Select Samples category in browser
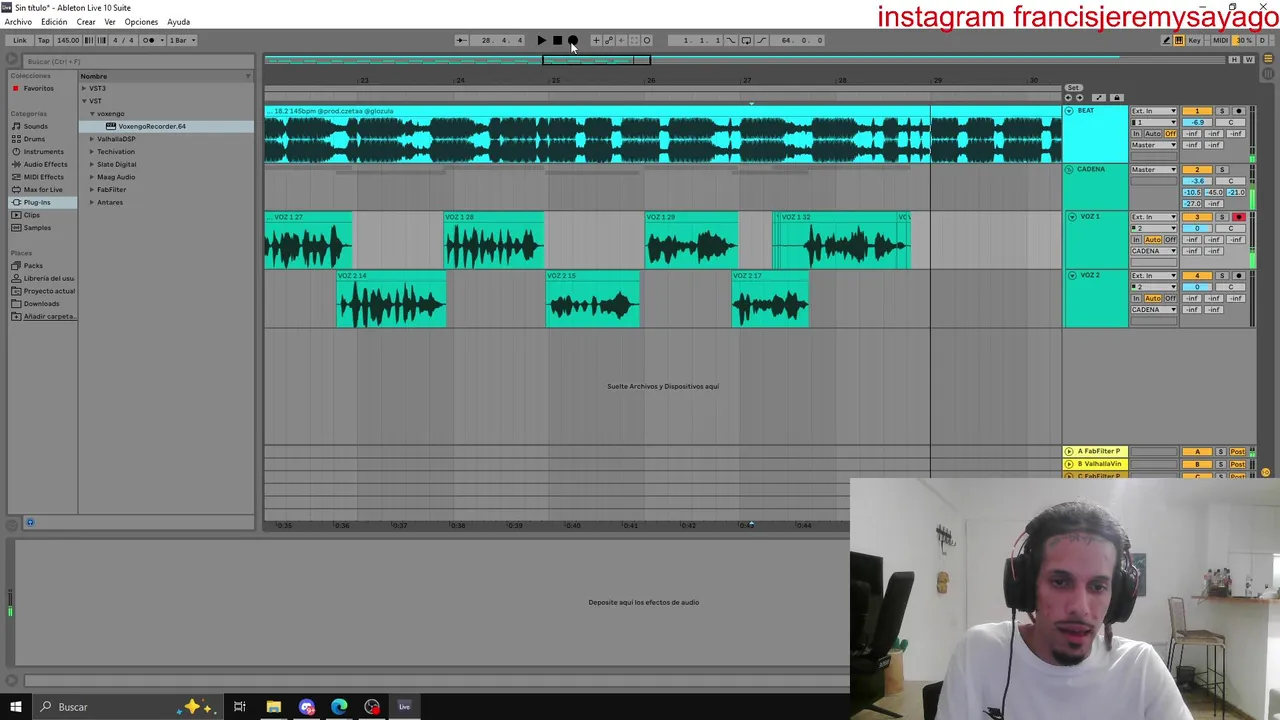This screenshot has height=720, width=1280. click(x=37, y=228)
